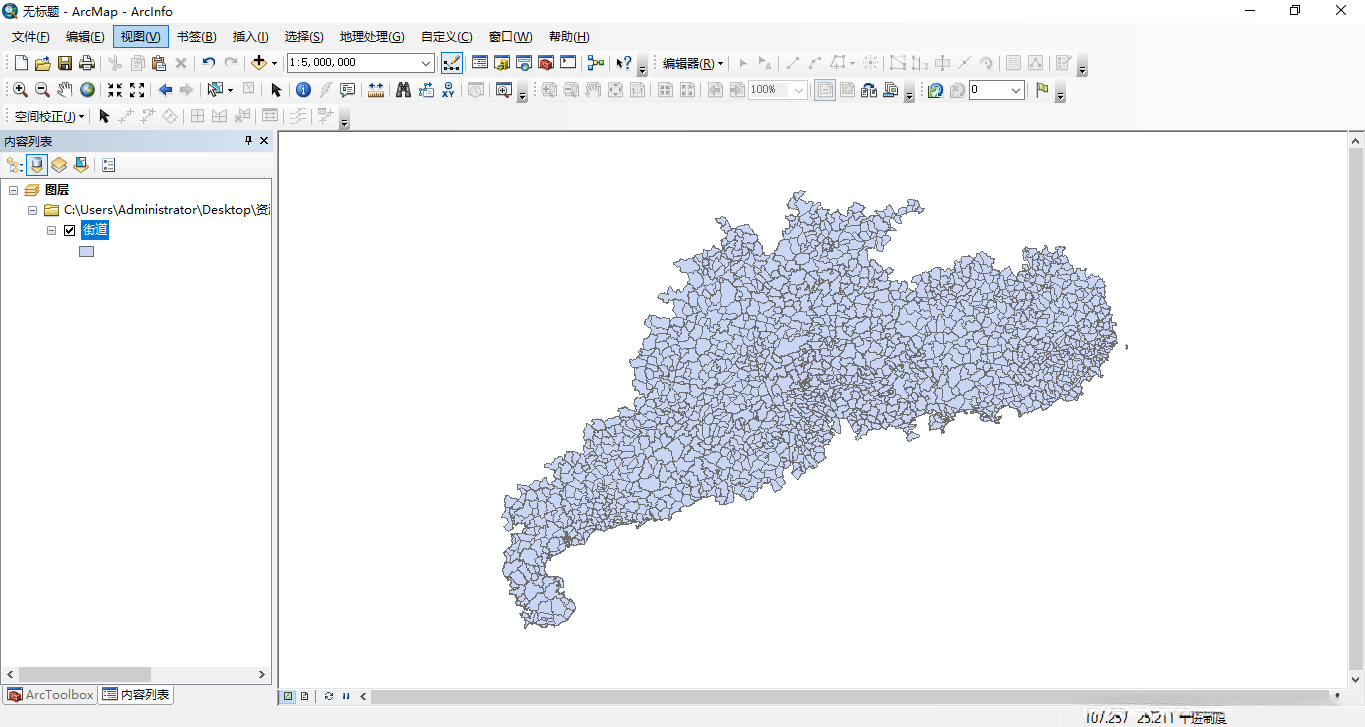Click the Add Data button
1365x727 pixels.
pyautogui.click(x=259, y=63)
